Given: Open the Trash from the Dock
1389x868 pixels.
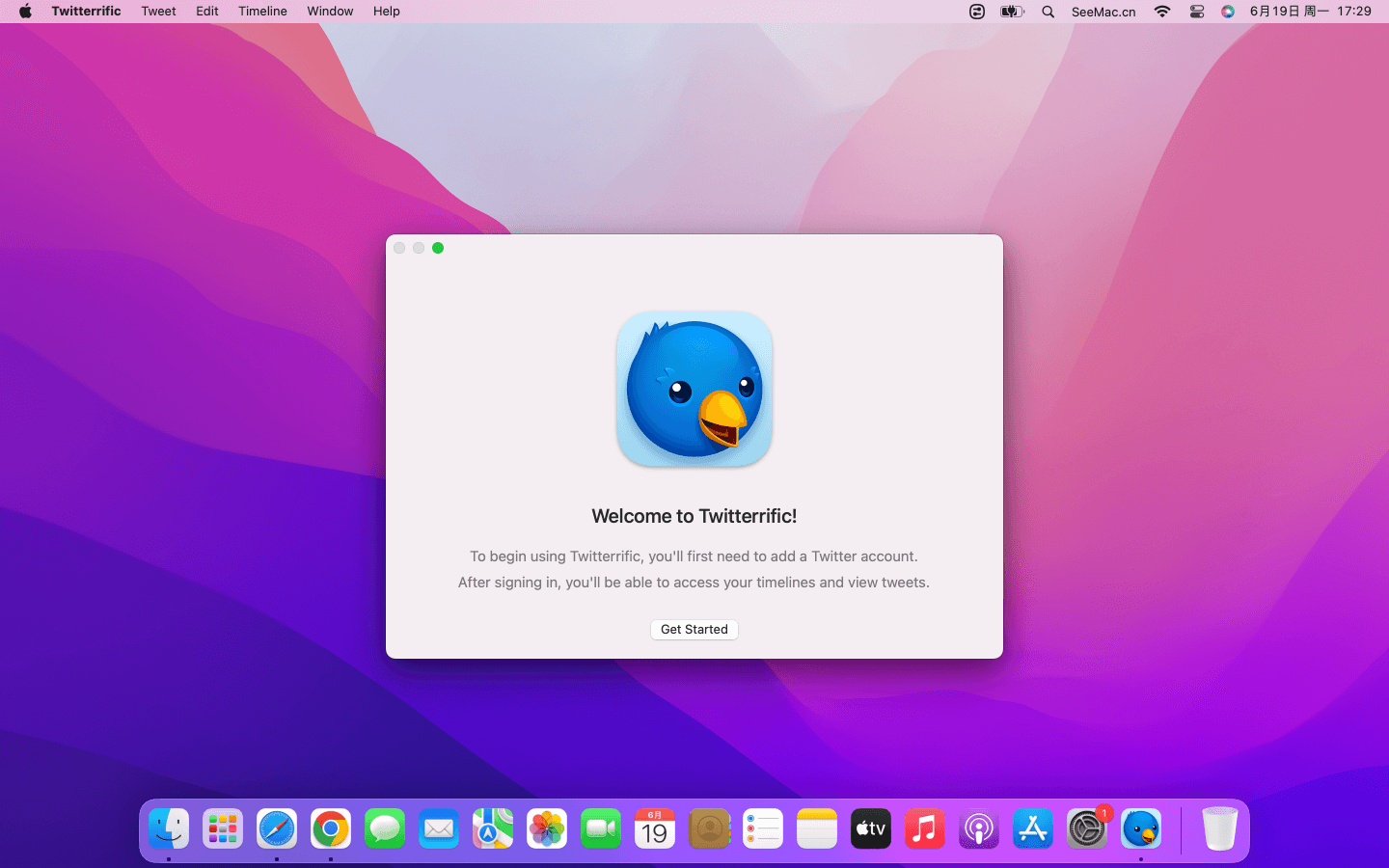Looking at the screenshot, I should coord(1219,828).
